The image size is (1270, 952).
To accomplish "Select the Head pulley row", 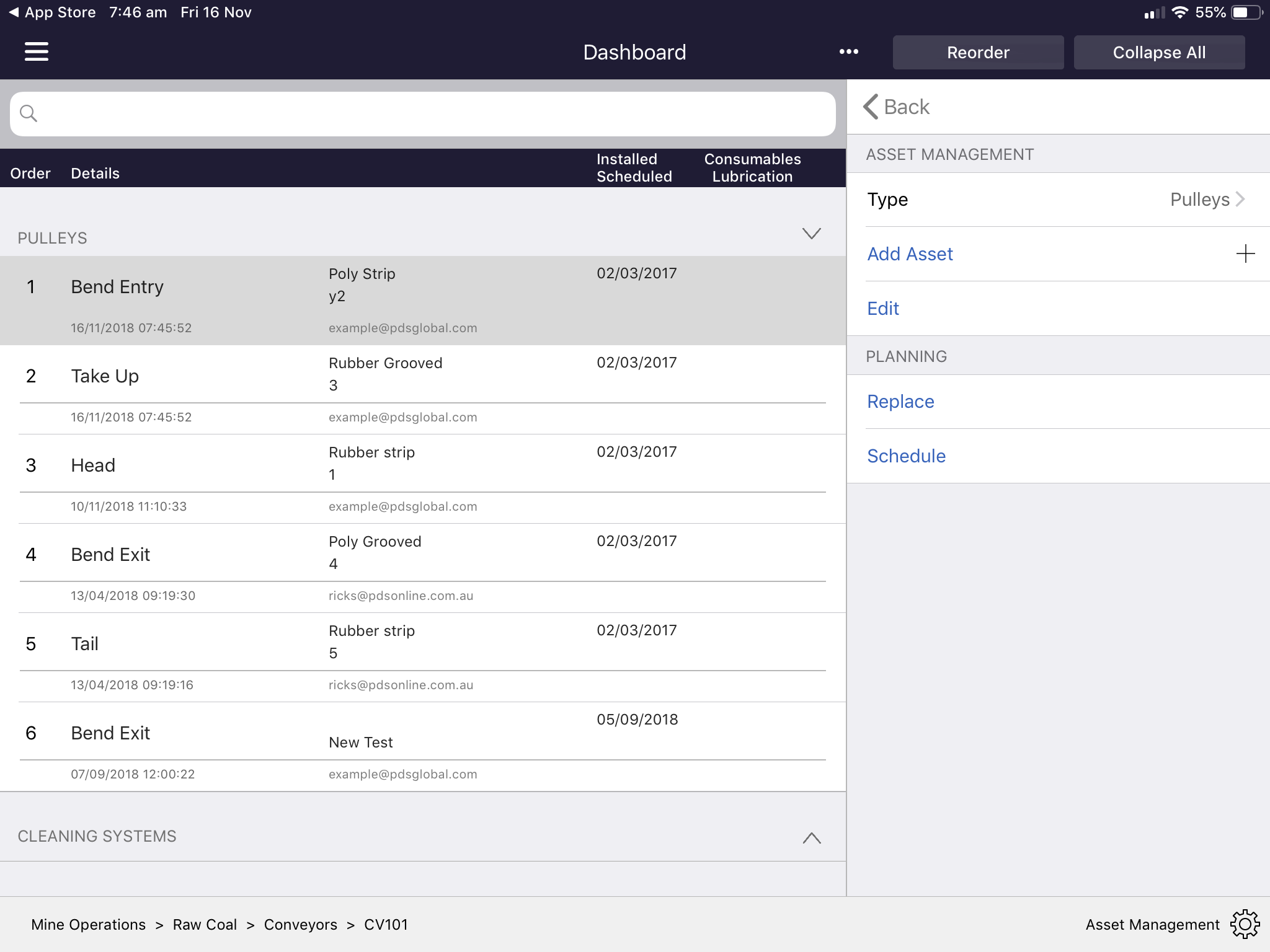I will point(423,479).
